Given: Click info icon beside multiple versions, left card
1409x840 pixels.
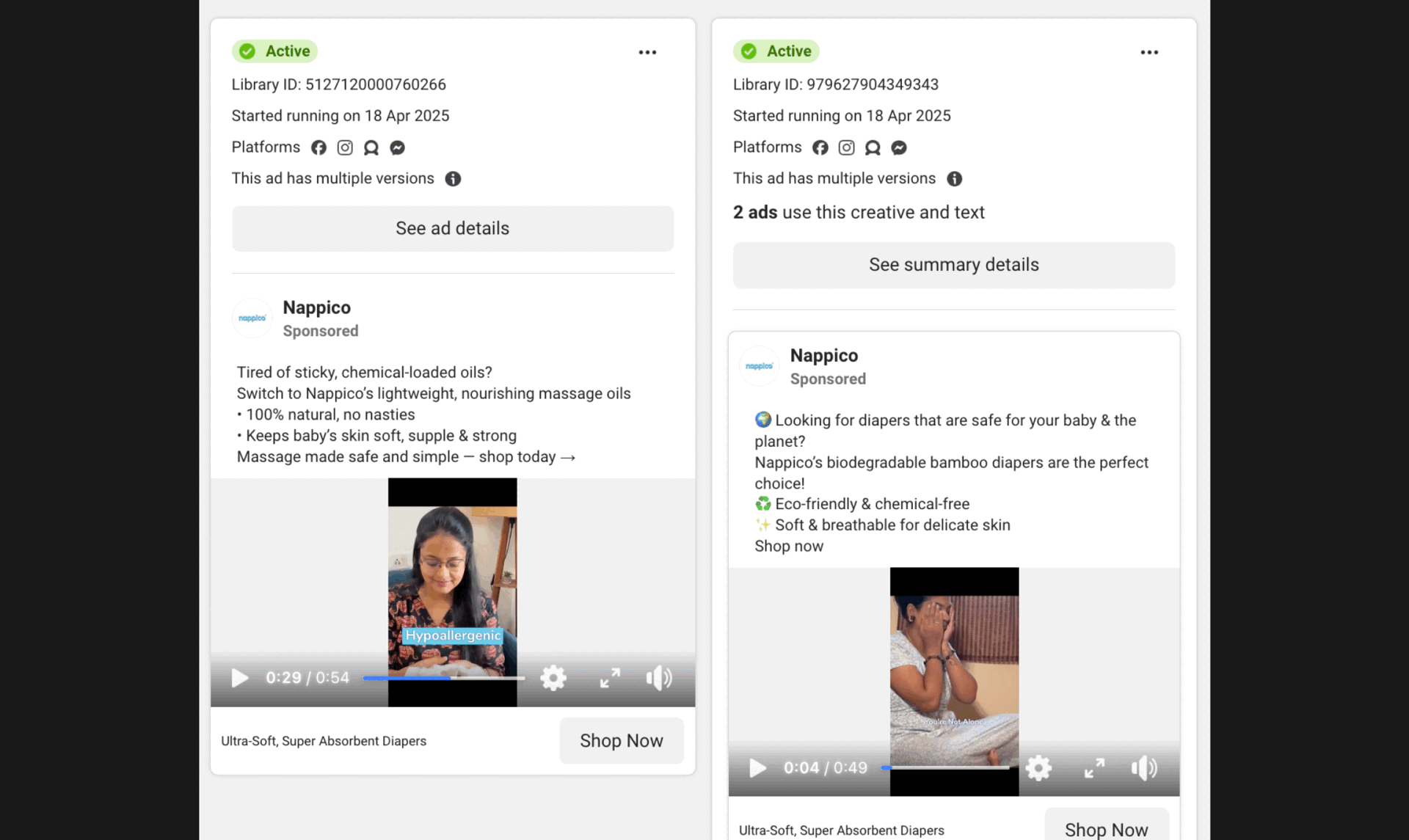Looking at the screenshot, I should [x=453, y=178].
